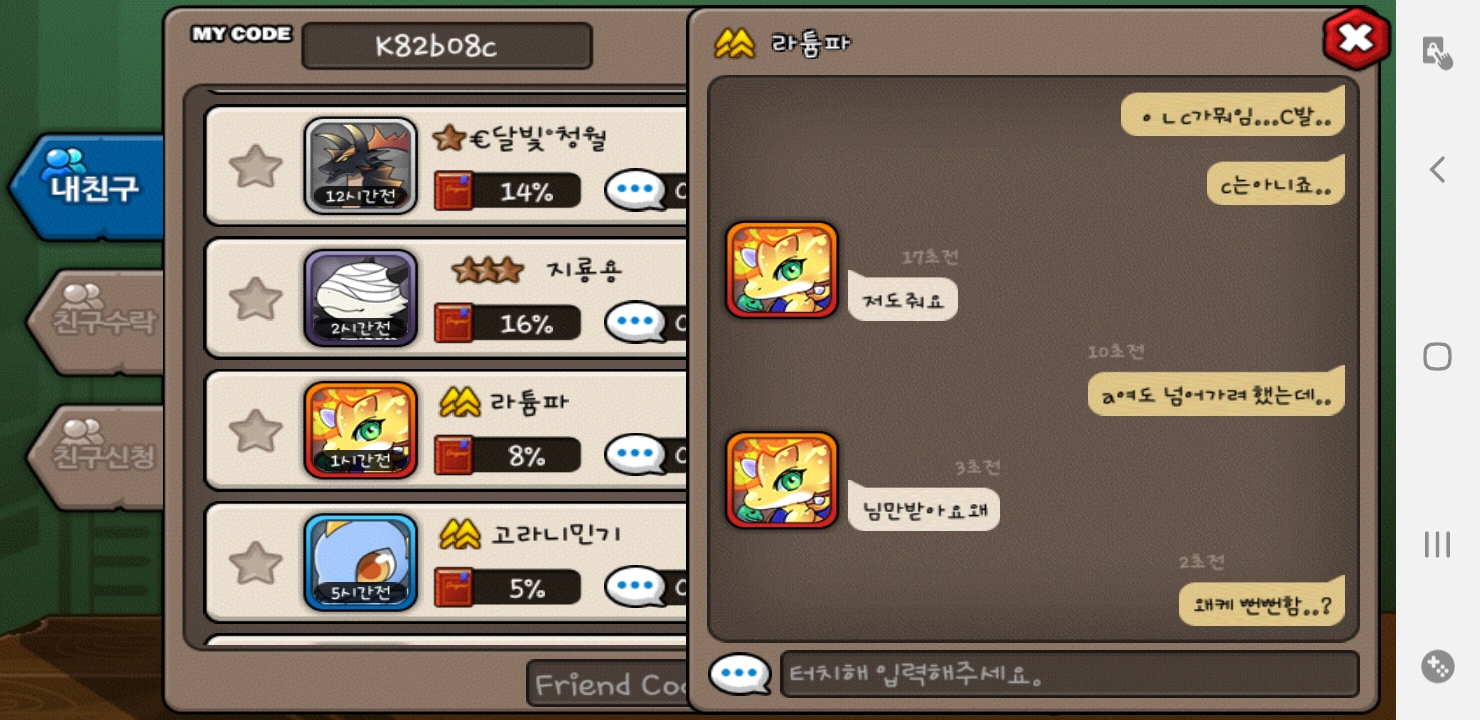Click the Friend Code button
1480x720 pixels.
(x=608, y=684)
